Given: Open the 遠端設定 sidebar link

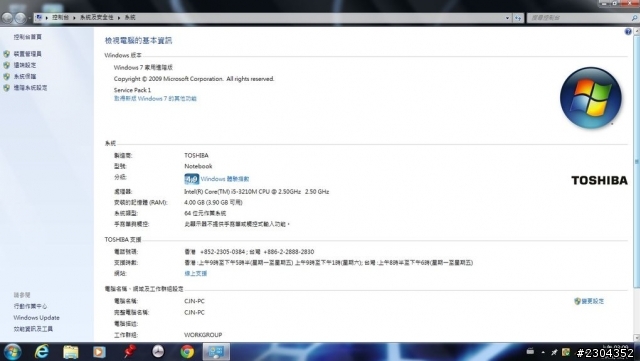Looking at the screenshot, I should [25, 65].
